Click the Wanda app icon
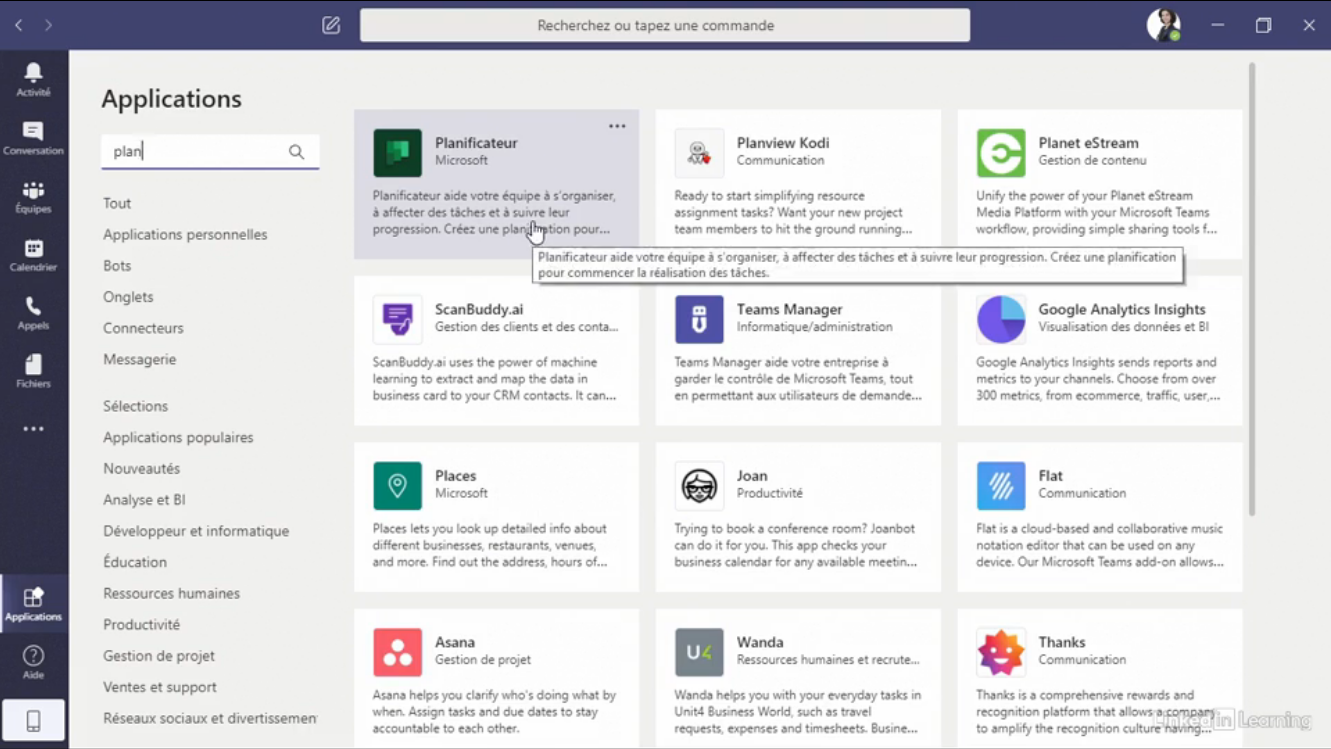 click(699, 653)
